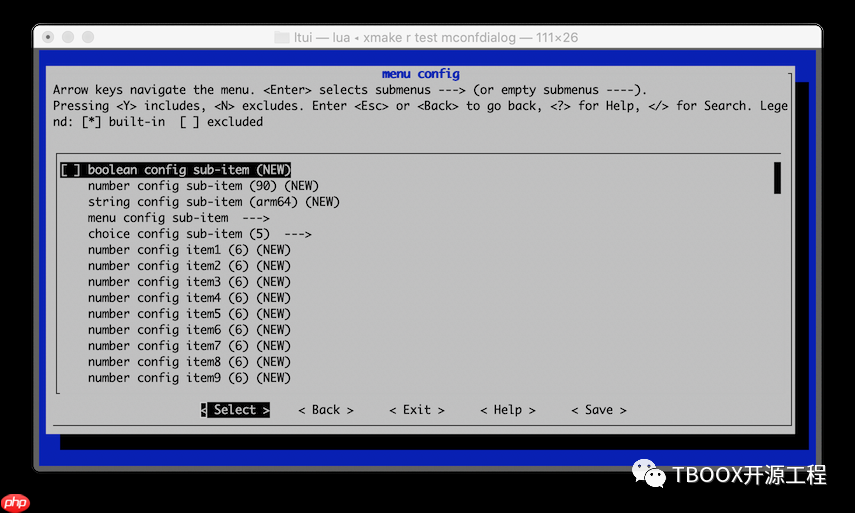Image resolution: width=855 pixels, height=513 pixels.
Task: Close the terminal window
Action: click(x=48, y=37)
